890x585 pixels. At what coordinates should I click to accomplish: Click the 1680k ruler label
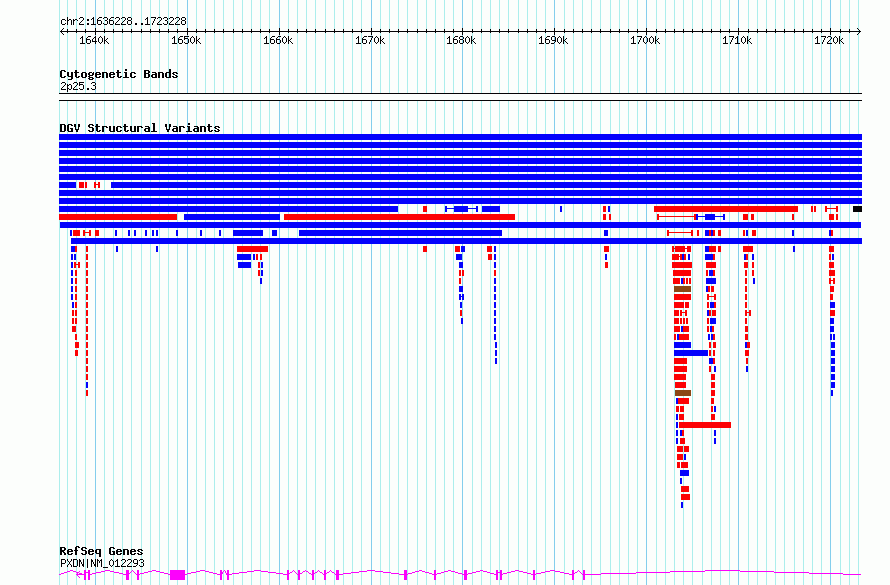point(461,40)
